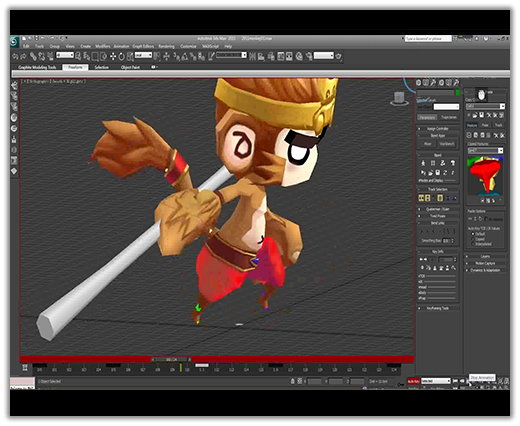This screenshot has height=426, width=520.
Task: Open the Rendering menu
Action: click(166, 46)
